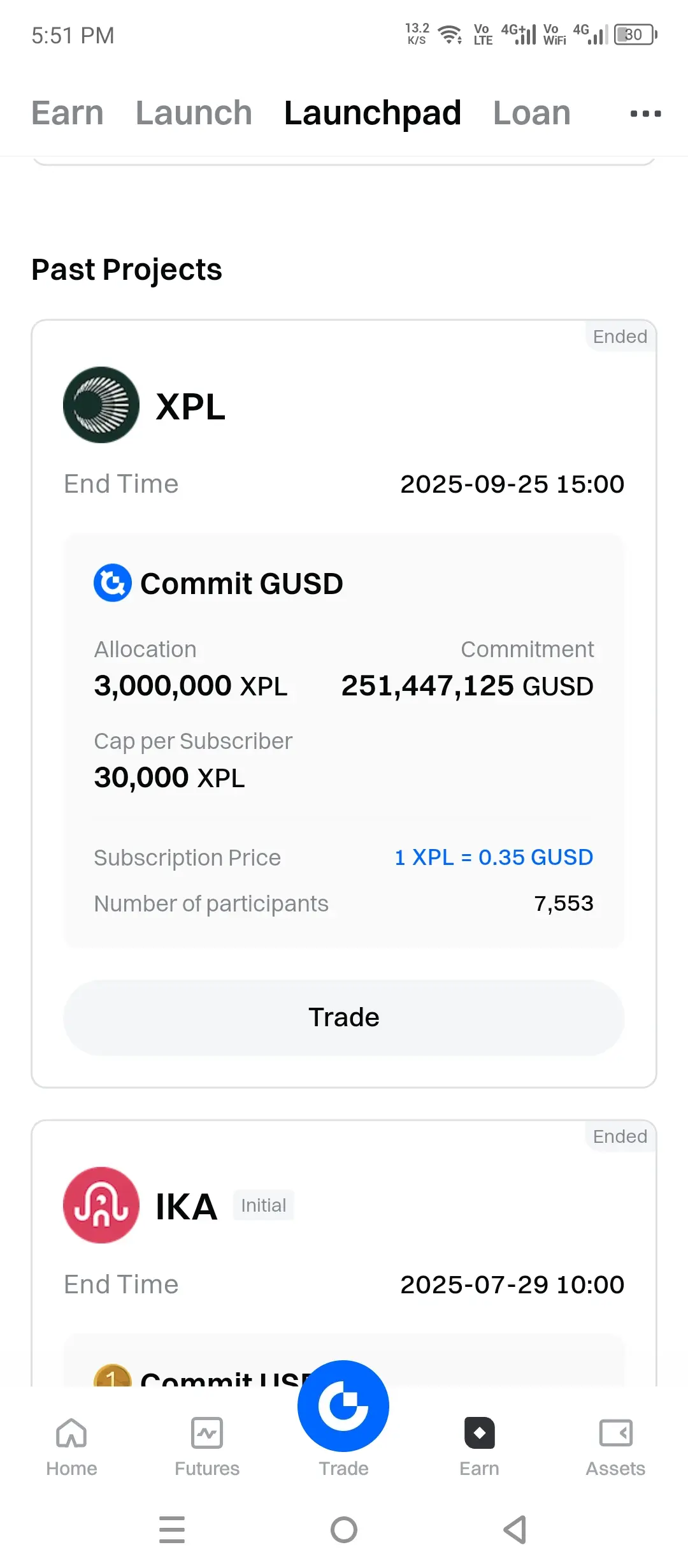Open the Futures chart icon
This screenshot has height=1568, width=688.
click(207, 1434)
